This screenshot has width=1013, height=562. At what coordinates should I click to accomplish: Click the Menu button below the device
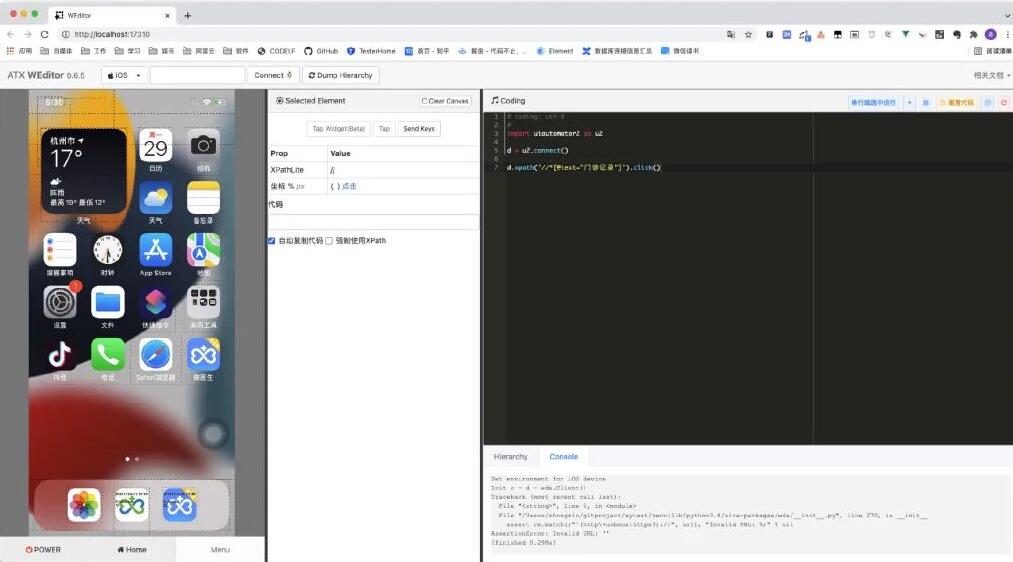[x=220, y=550]
